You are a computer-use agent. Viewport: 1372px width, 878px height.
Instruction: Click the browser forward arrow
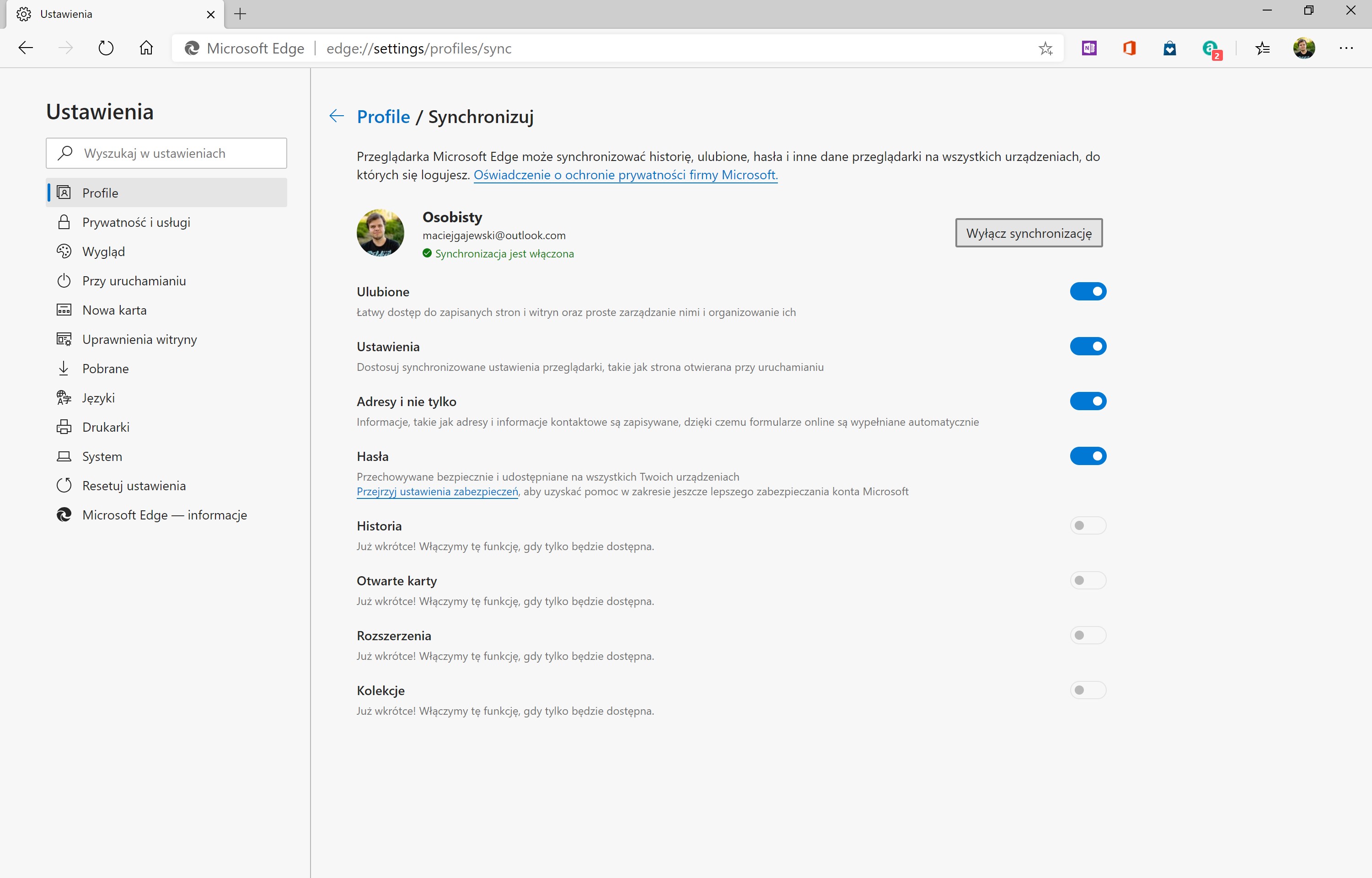click(65, 48)
